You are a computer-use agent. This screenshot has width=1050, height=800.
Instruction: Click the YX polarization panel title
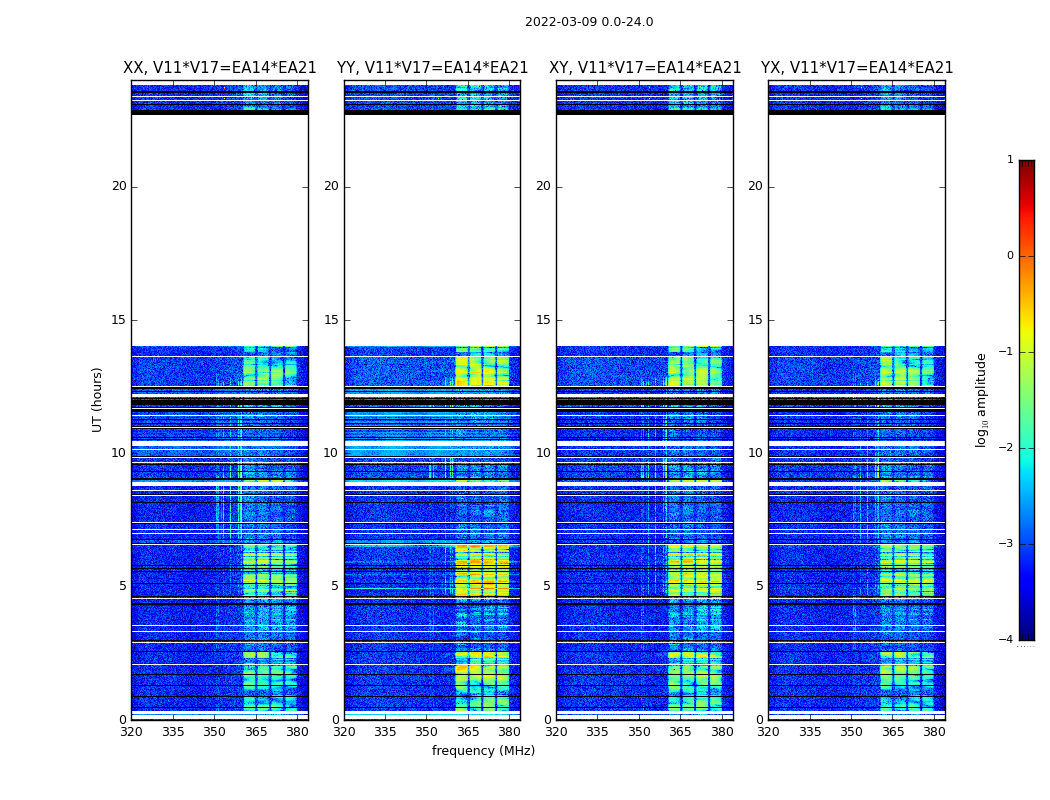coord(857,68)
